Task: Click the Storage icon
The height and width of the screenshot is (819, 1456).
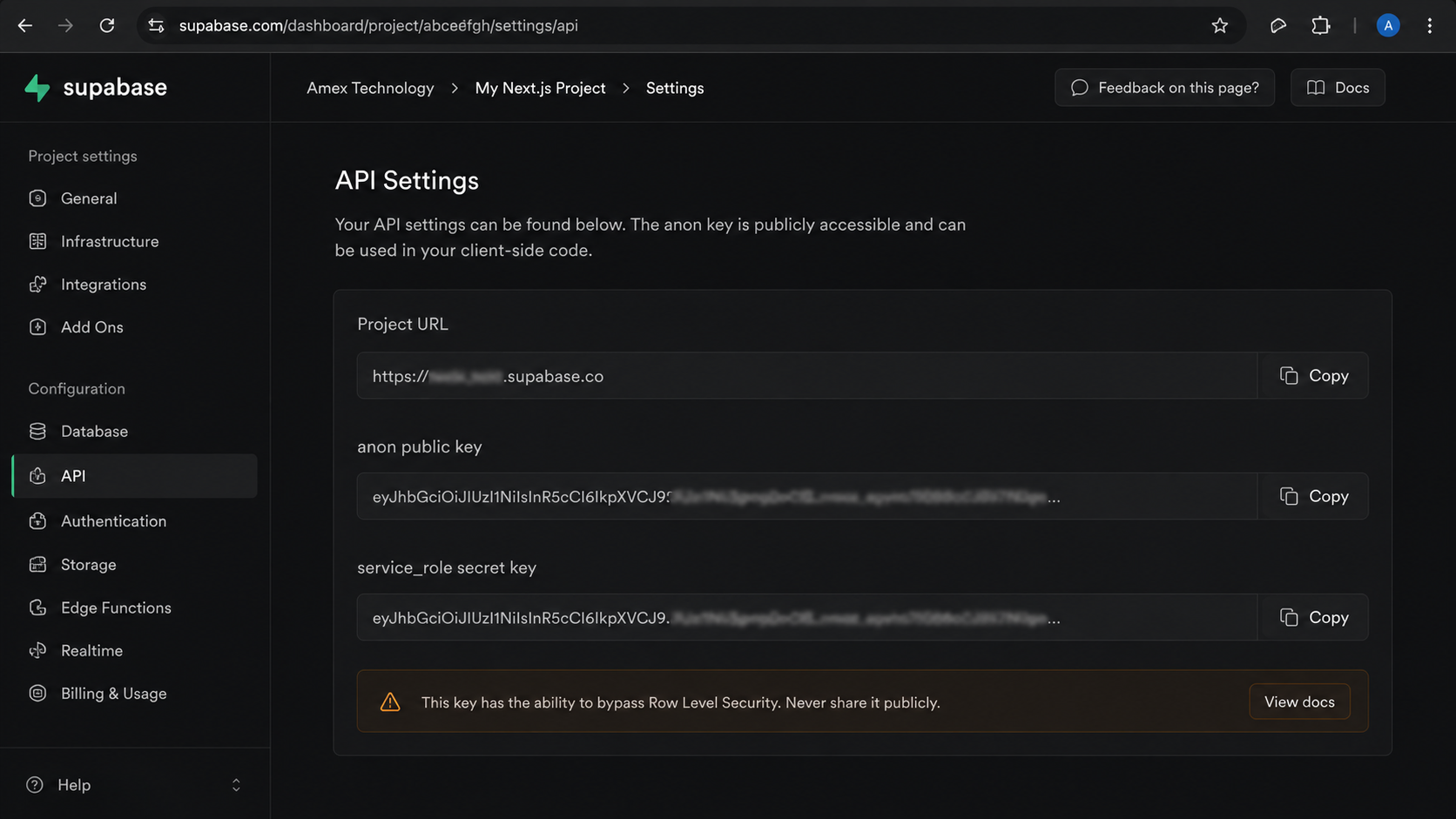Action: click(x=37, y=565)
